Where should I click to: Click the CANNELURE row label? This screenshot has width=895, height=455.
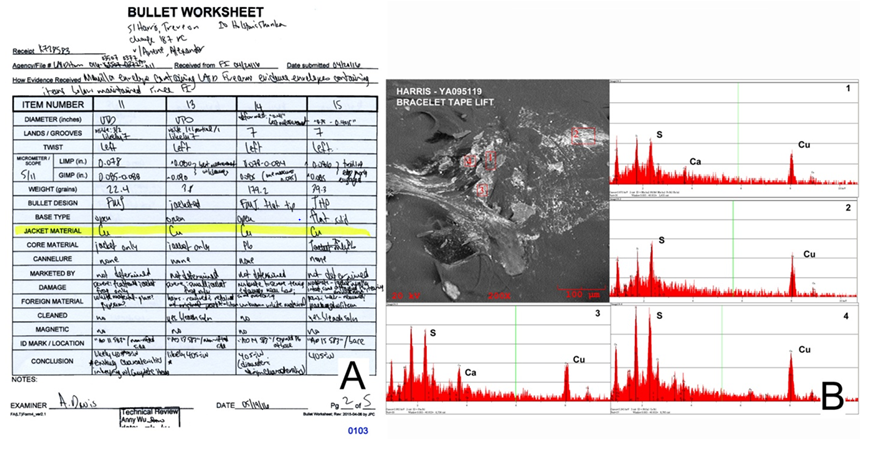click(53, 259)
